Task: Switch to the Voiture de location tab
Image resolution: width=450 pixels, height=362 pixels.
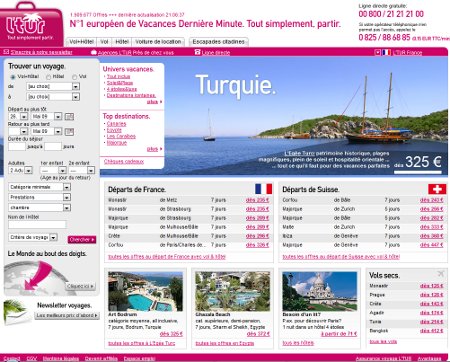Action: coord(158,42)
